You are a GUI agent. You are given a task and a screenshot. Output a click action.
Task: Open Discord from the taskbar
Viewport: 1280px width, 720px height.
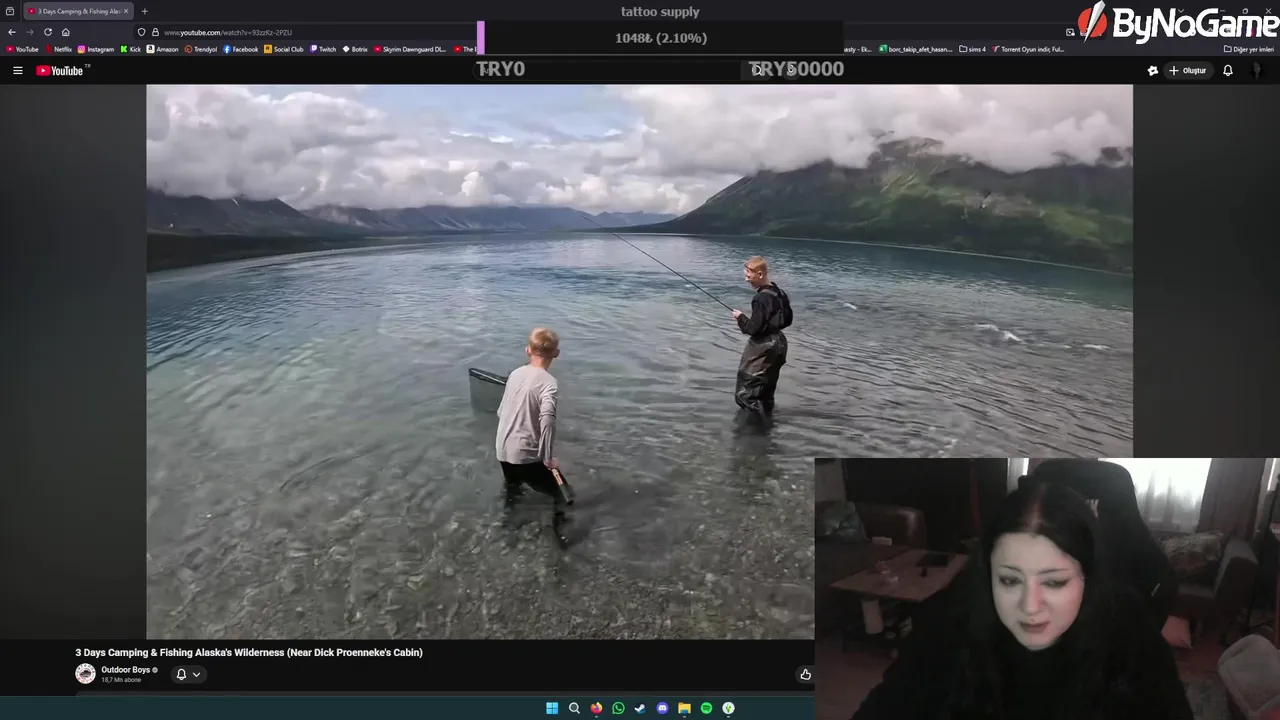tap(662, 708)
